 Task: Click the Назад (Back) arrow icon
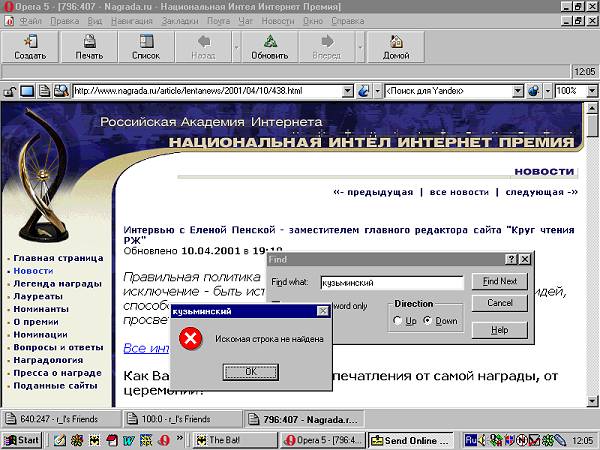tap(203, 42)
